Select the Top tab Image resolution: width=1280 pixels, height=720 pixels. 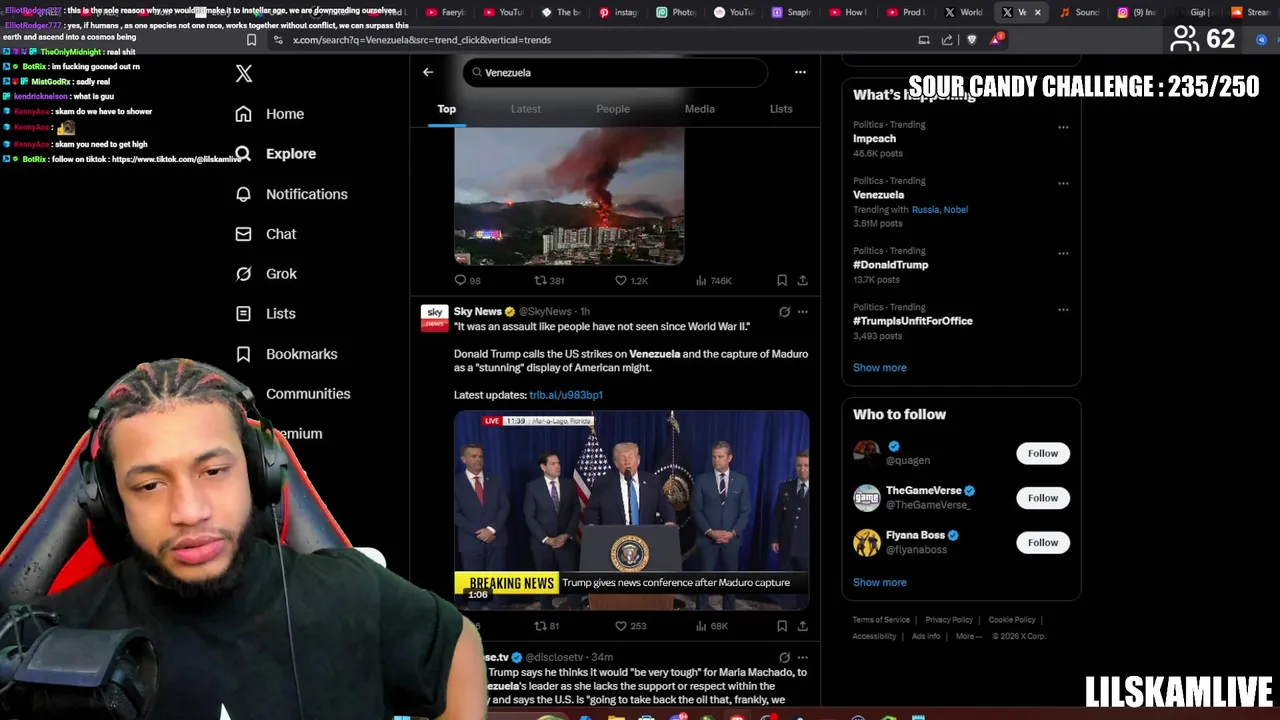click(x=447, y=109)
